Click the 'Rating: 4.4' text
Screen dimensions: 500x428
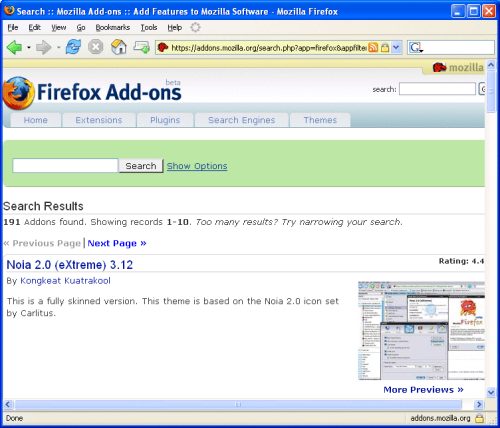pos(461,261)
